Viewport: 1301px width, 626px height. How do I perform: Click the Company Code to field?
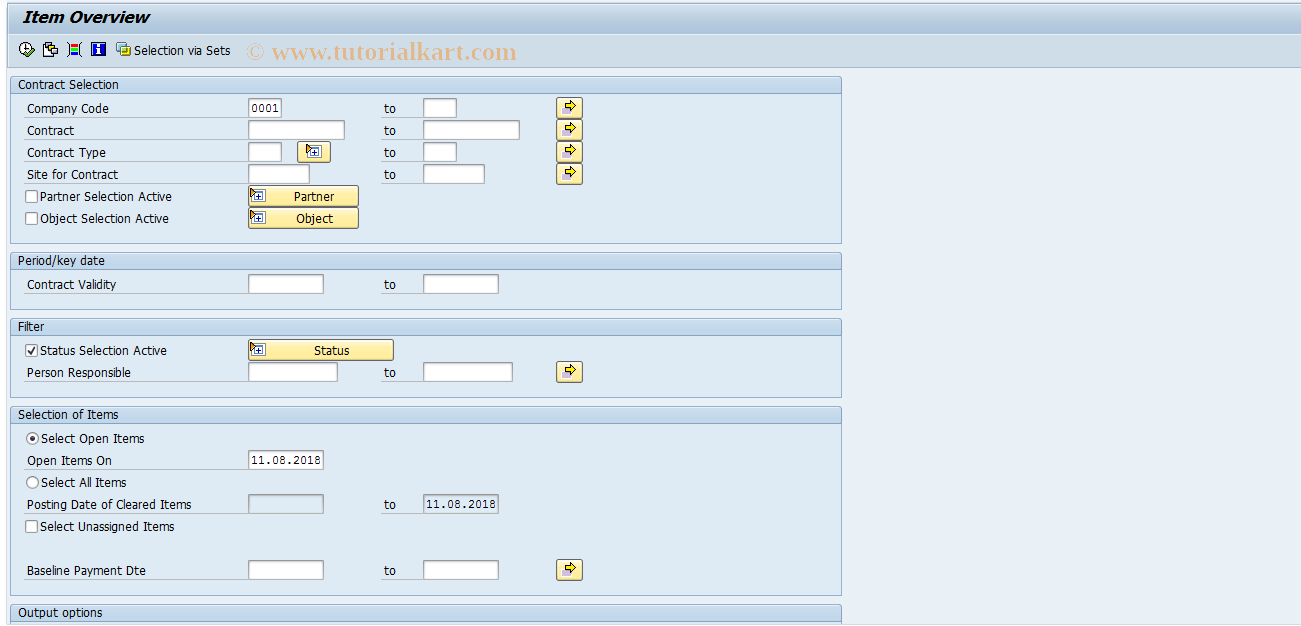[440, 108]
